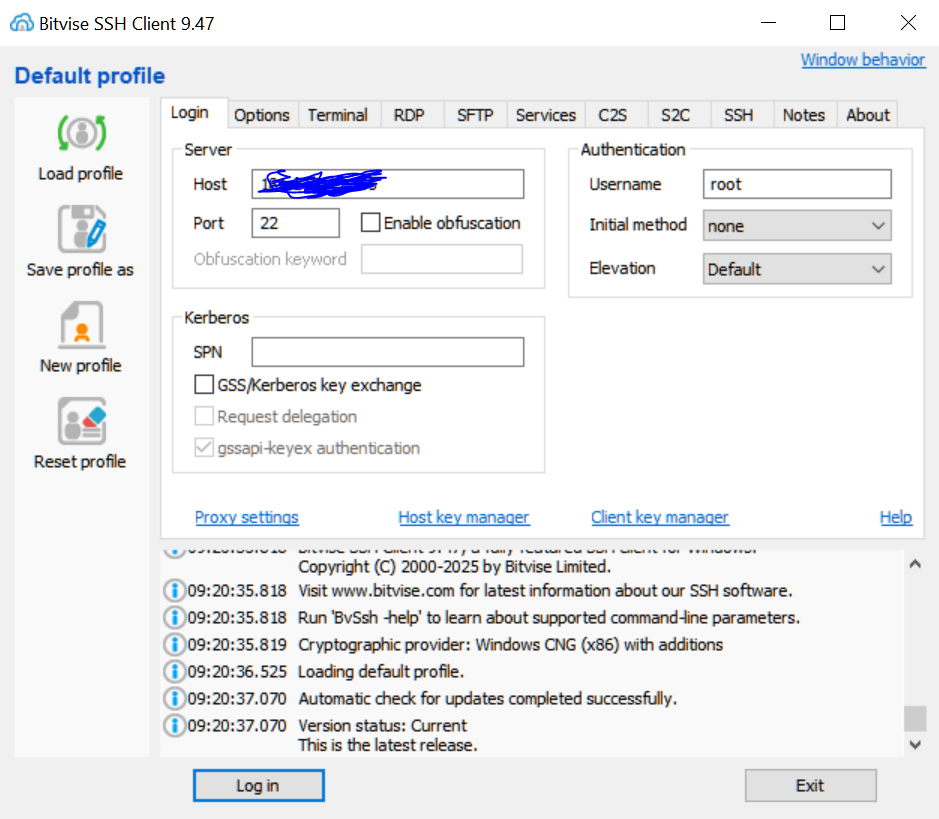Viewport: 939px width, 819px height.
Task: Toggle GSS/Kerberos key exchange checkbox
Action: (x=204, y=385)
